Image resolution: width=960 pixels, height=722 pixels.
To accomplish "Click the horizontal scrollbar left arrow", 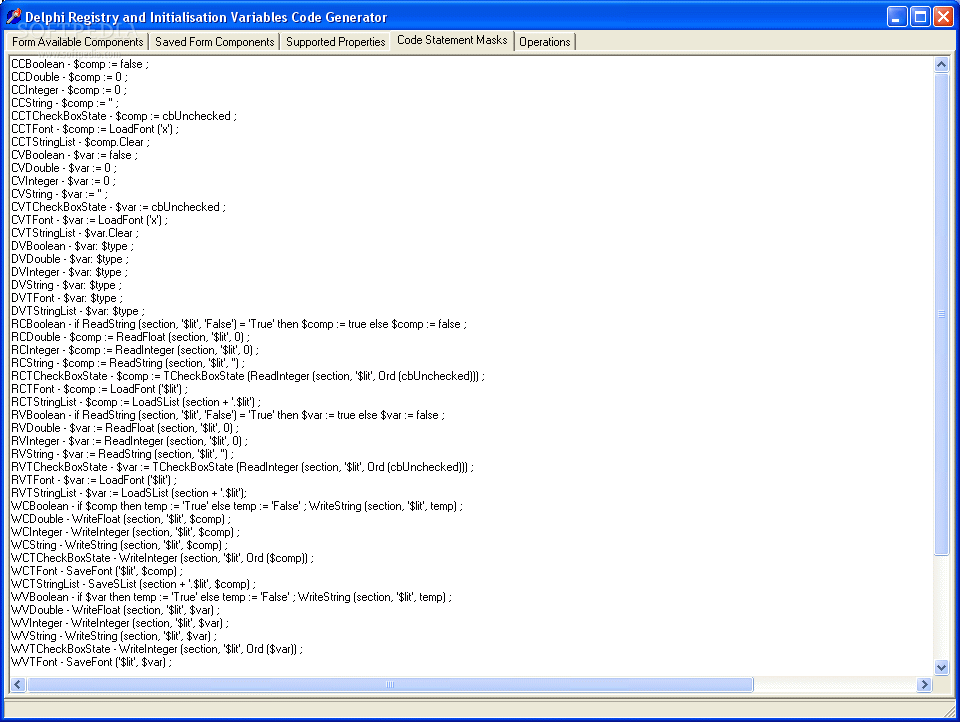I will (x=18, y=684).
